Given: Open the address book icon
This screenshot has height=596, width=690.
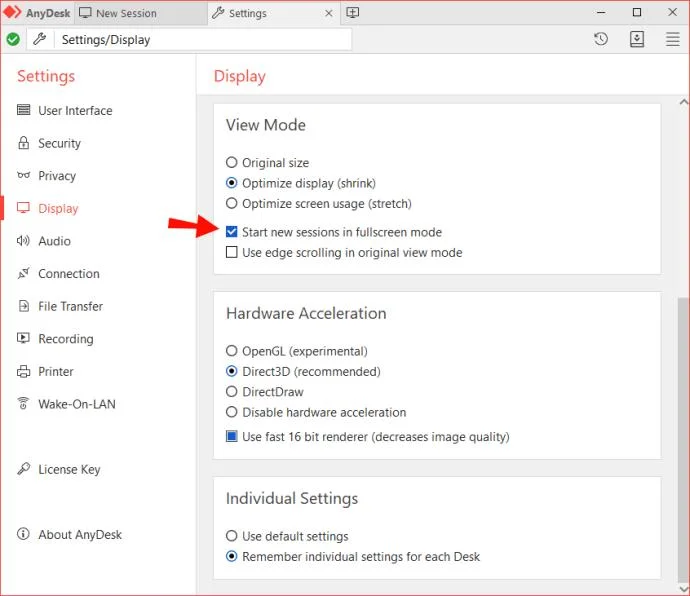Looking at the screenshot, I should pos(637,39).
